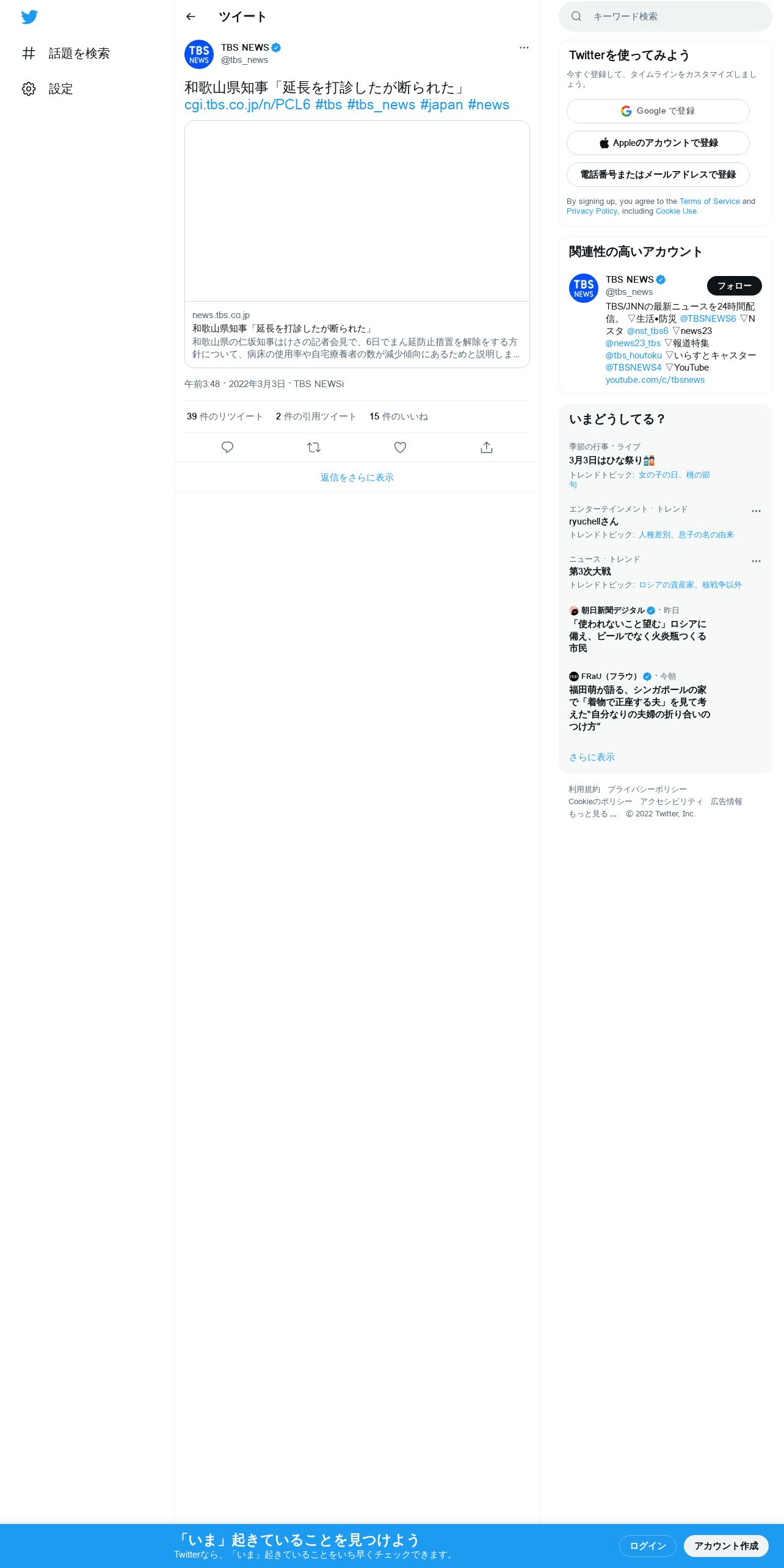Viewport: 784px width, 1568px height.
Task: Open the #tbs hashtag
Action: [x=328, y=104]
